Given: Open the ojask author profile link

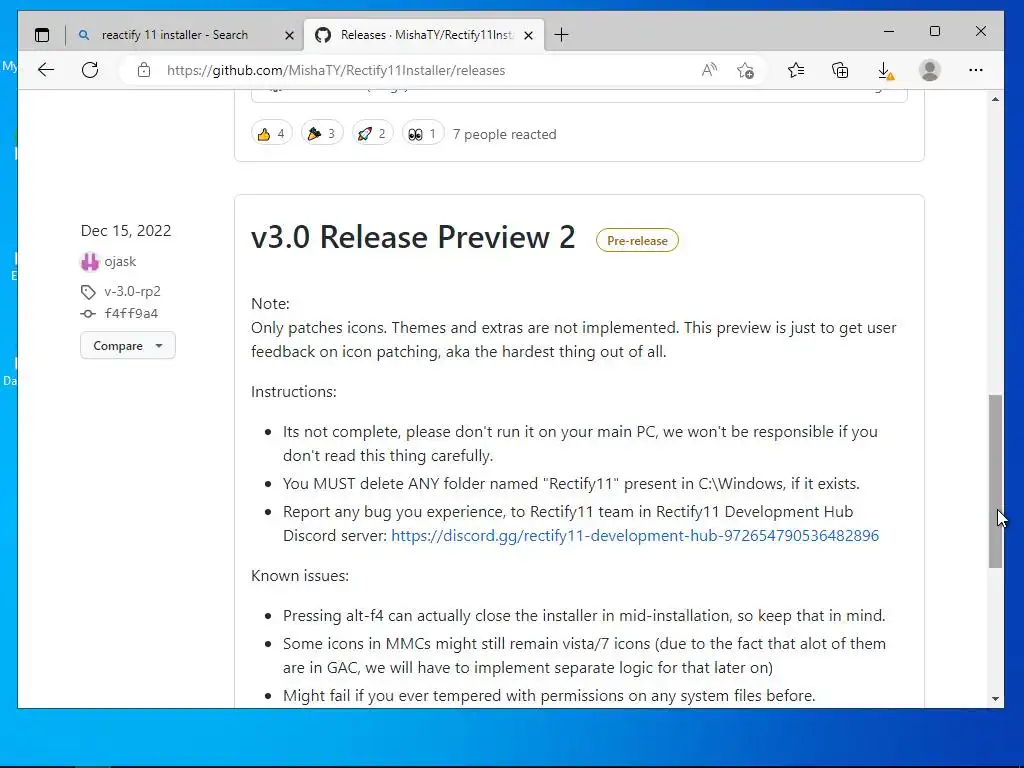Looking at the screenshot, I should click(120, 261).
